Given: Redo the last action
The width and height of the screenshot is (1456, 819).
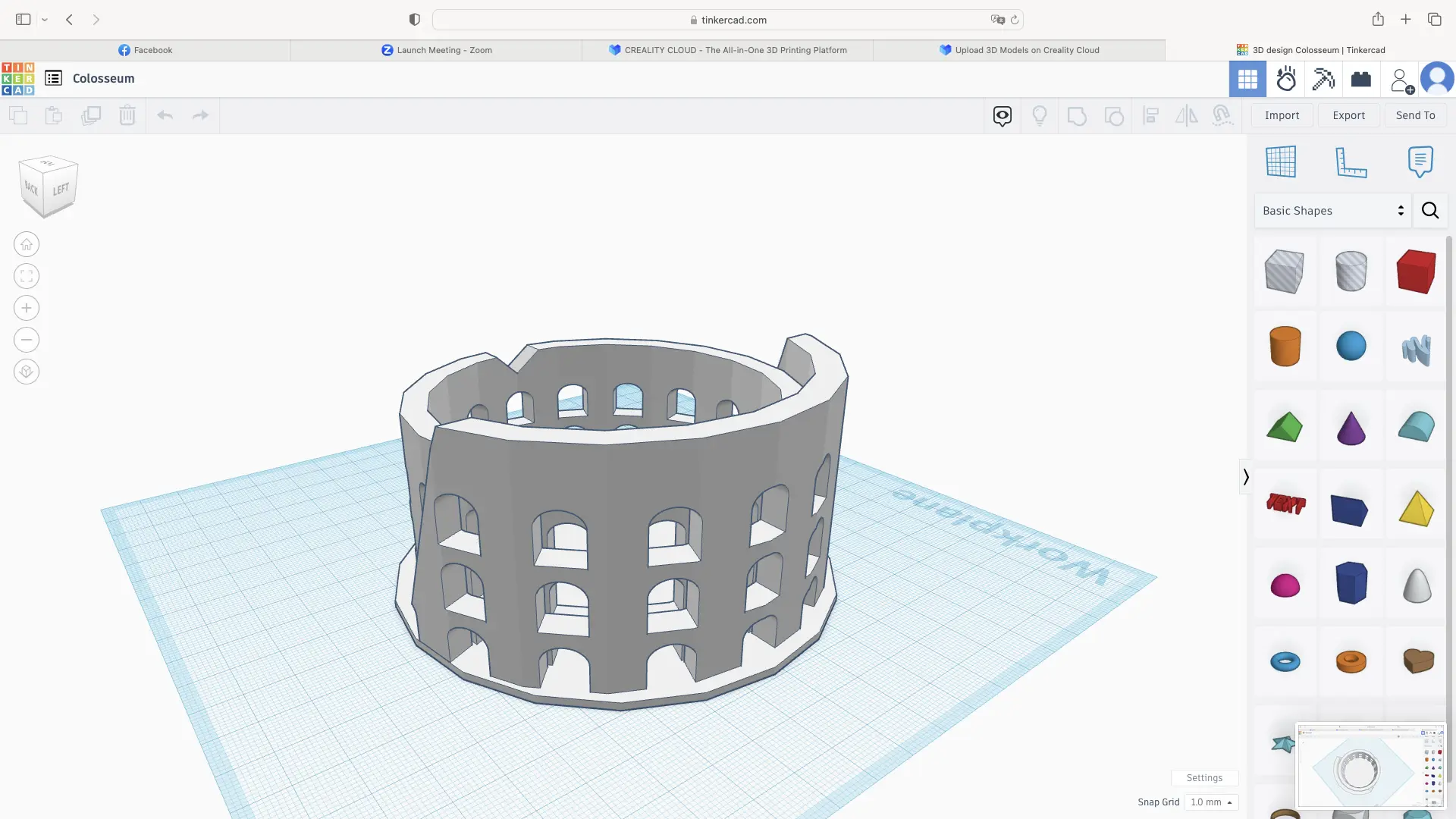Looking at the screenshot, I should (200, 115).
